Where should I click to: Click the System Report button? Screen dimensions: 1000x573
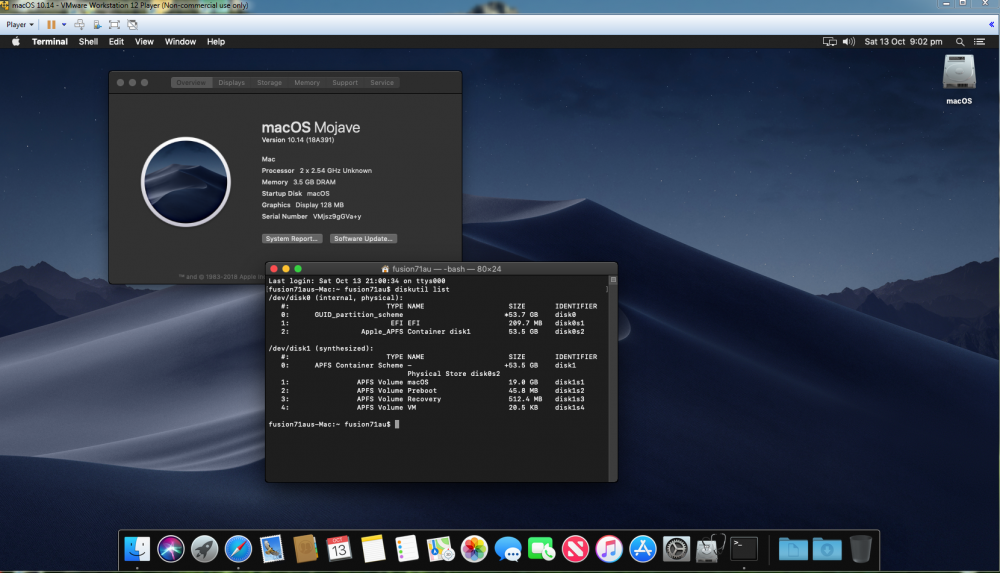[292, 239]
